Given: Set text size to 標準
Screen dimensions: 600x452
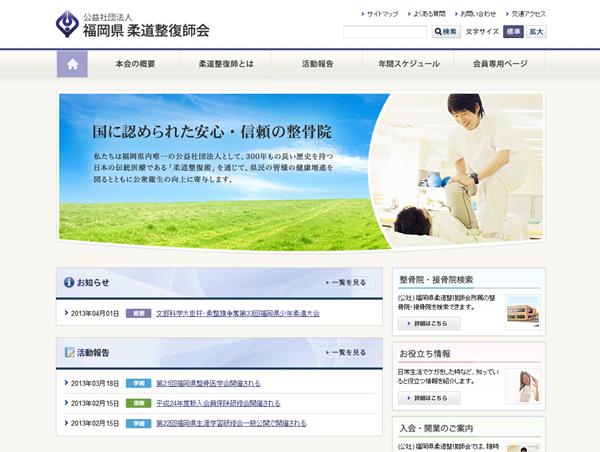Looking at the screenshot, I should [513, 32].
